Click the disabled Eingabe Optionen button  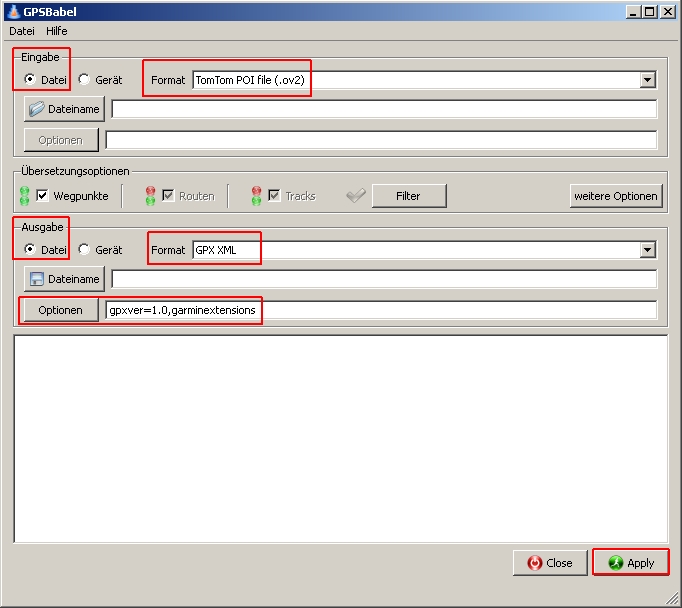coord(61,140)
